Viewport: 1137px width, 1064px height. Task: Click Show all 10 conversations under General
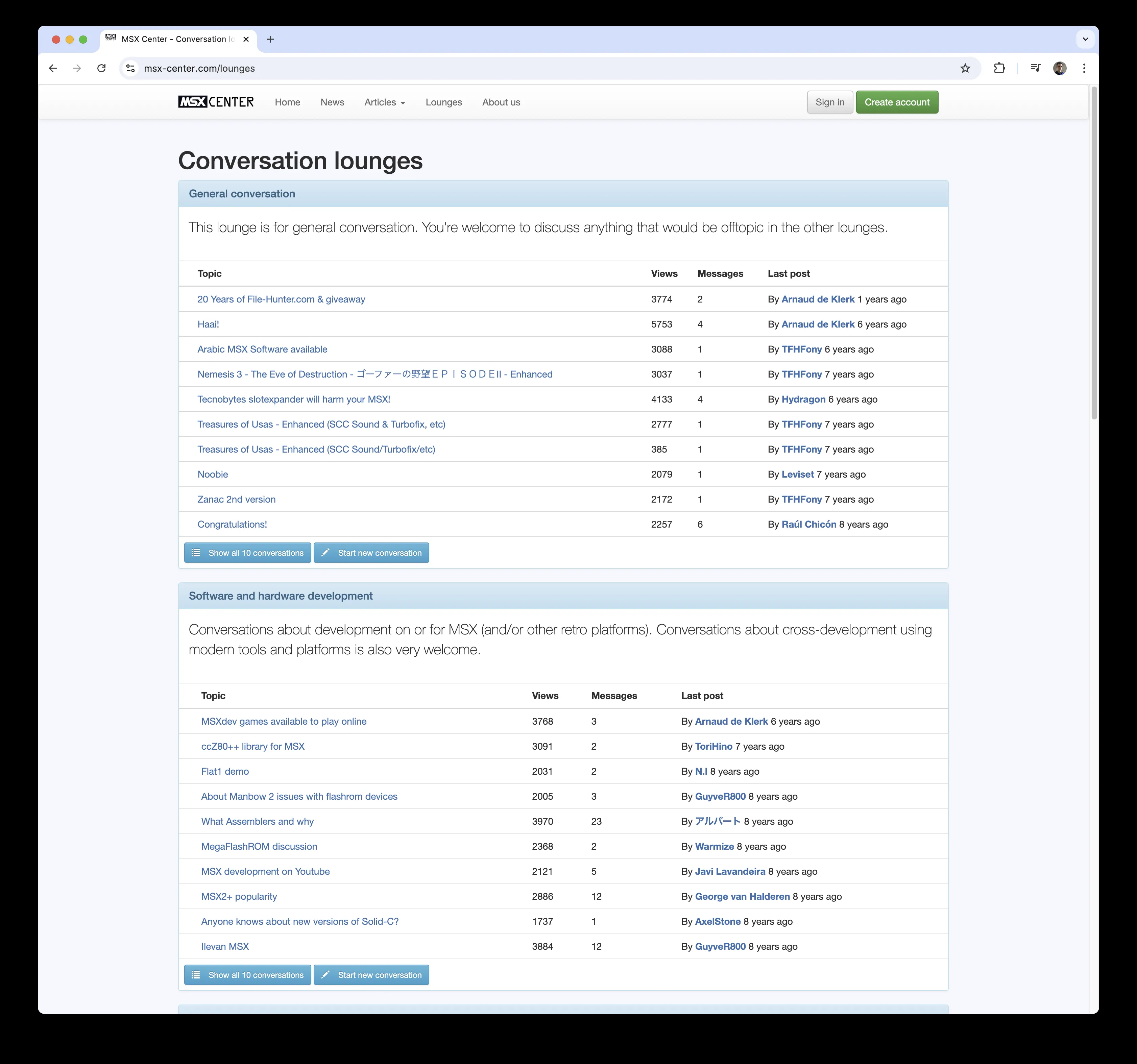point(248,553)
